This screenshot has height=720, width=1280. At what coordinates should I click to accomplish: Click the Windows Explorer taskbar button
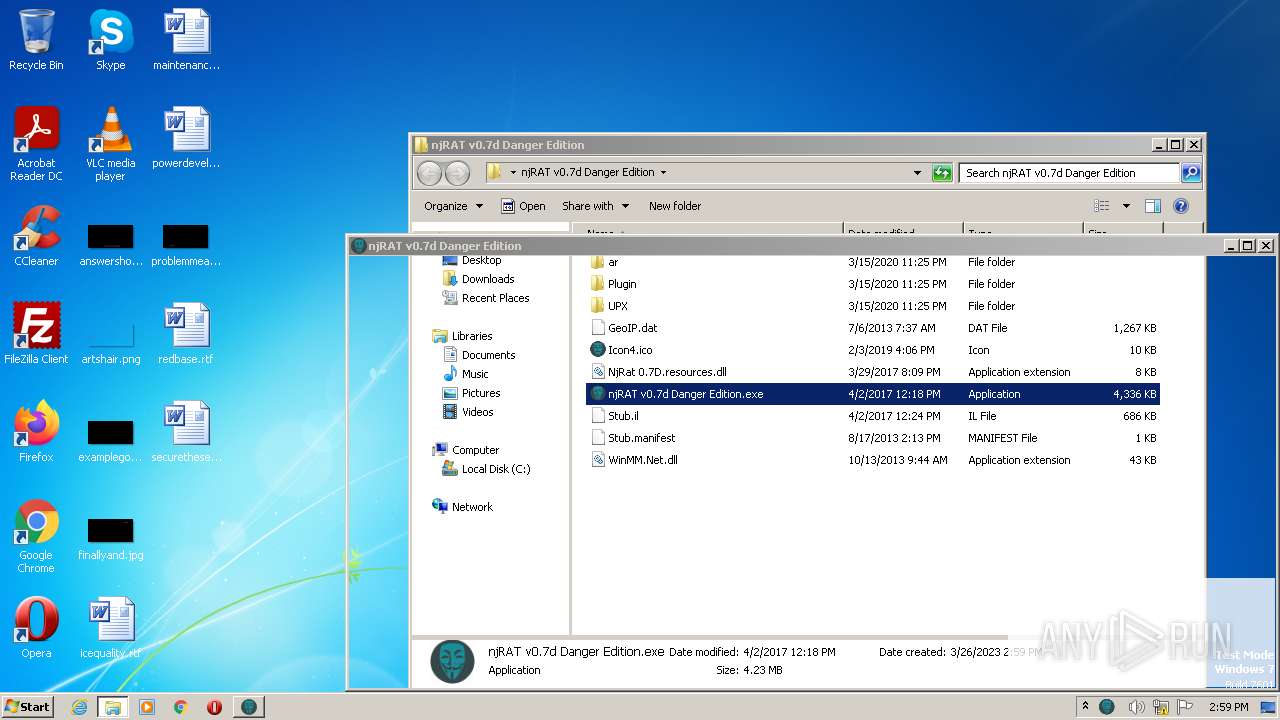click(x=112, y=707)
